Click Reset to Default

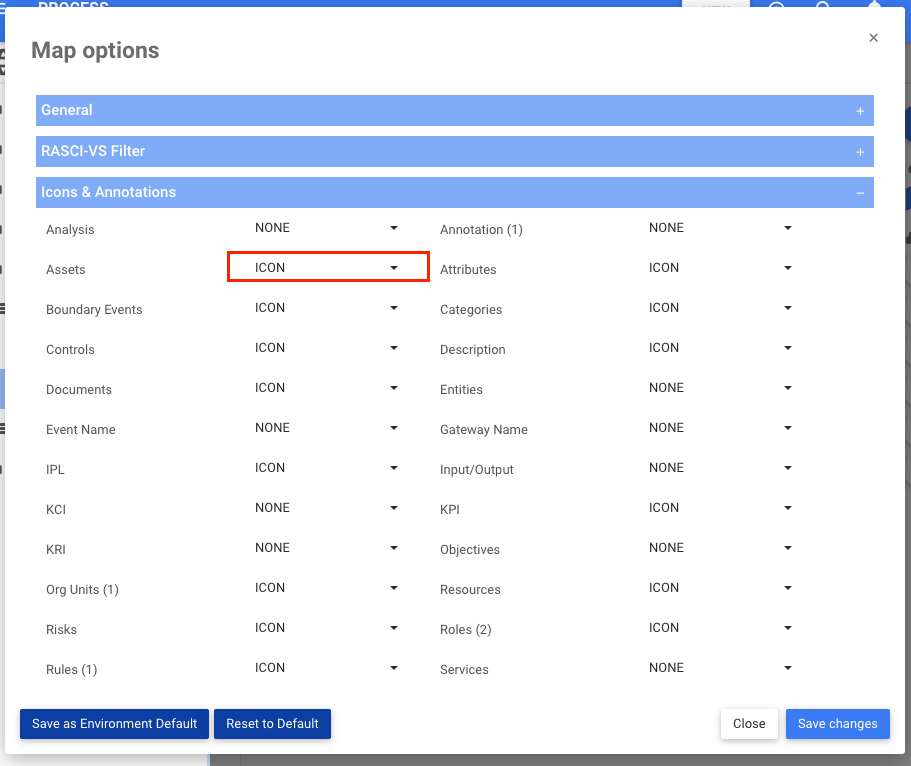[272, 723]
